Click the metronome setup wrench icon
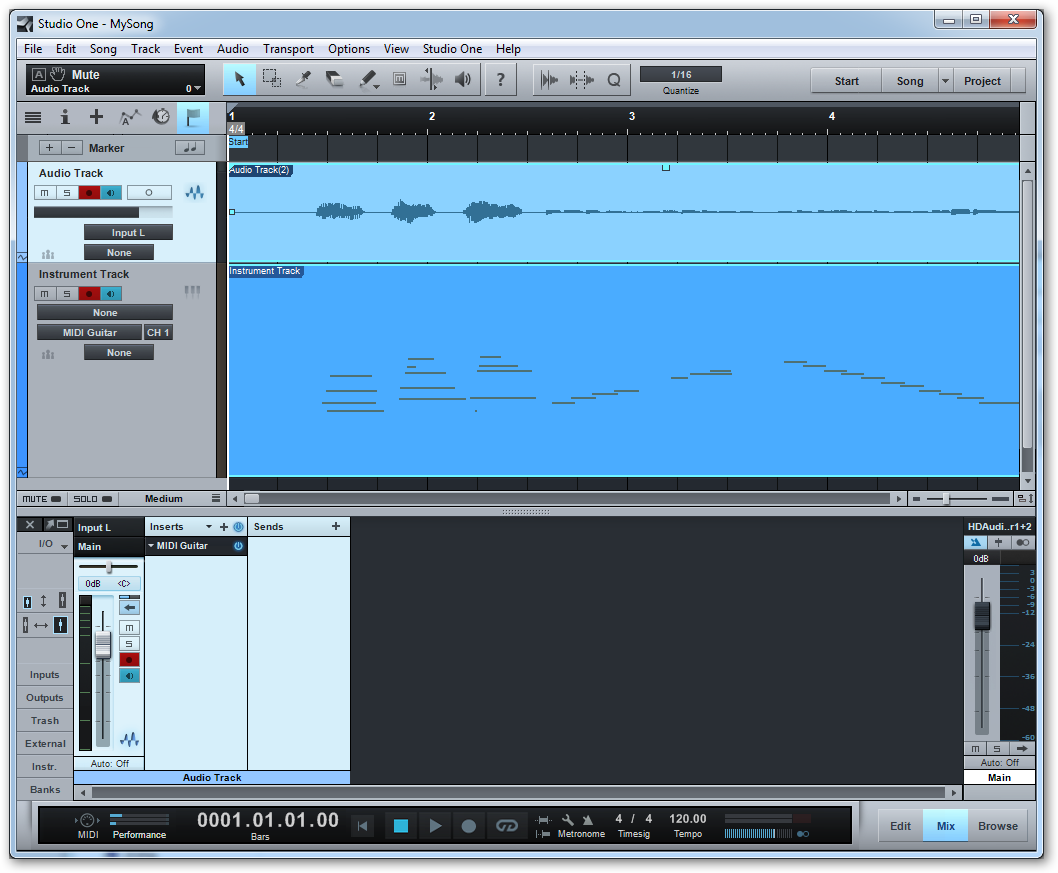Screen dimensions: 1058x873 tap(567, 820)
